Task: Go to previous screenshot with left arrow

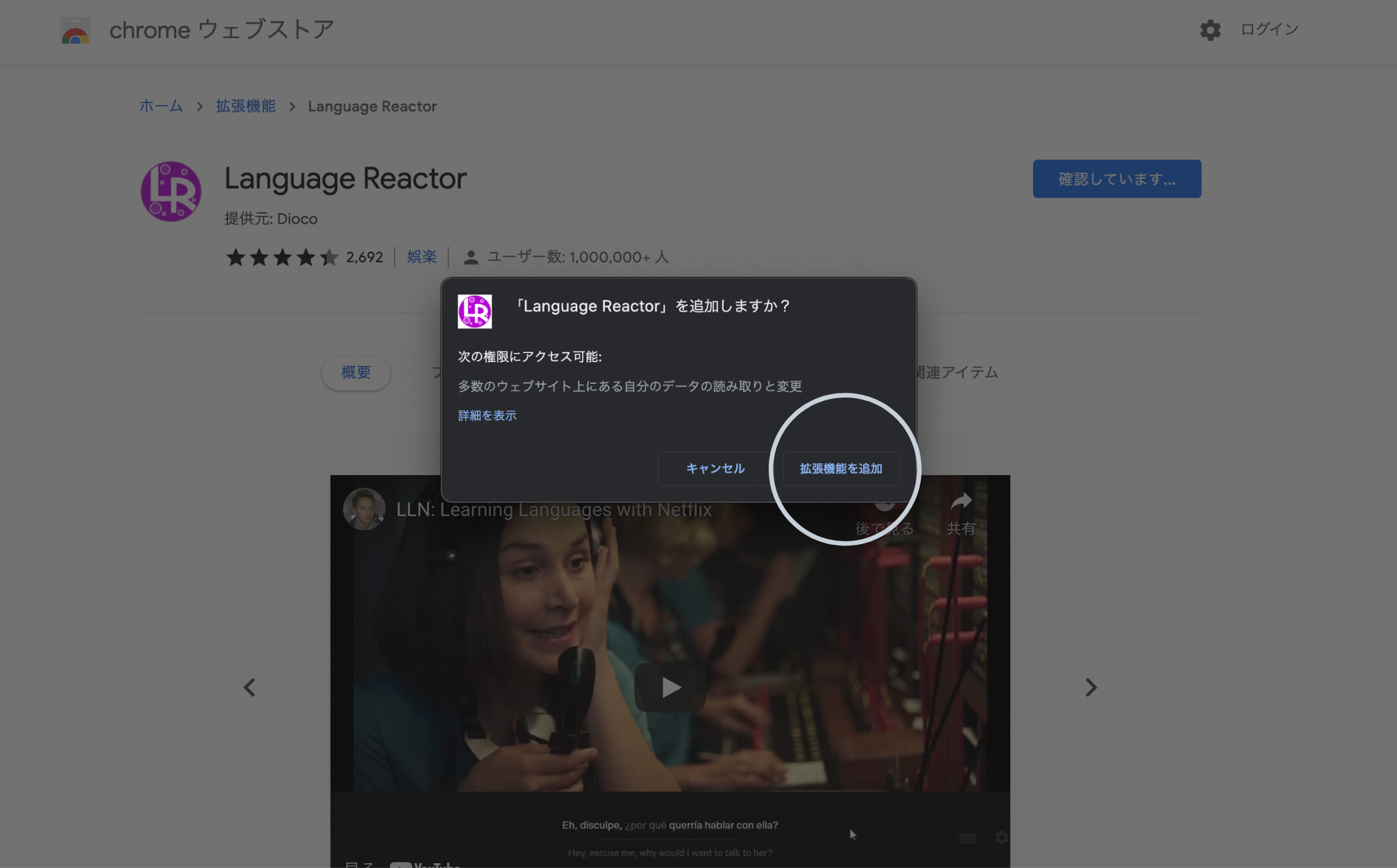Action: tap(250, 687)
